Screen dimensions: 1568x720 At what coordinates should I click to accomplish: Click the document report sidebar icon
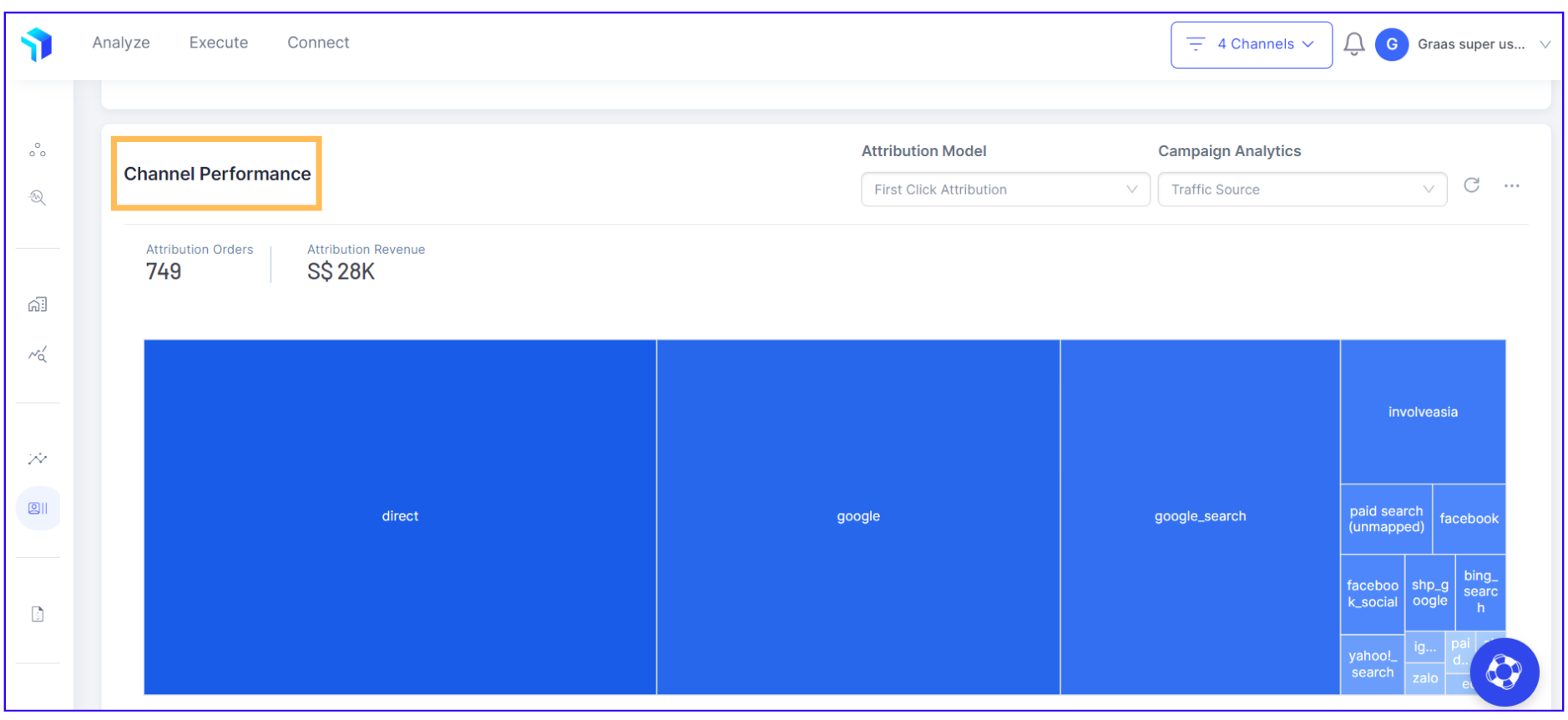pos(38,614)
